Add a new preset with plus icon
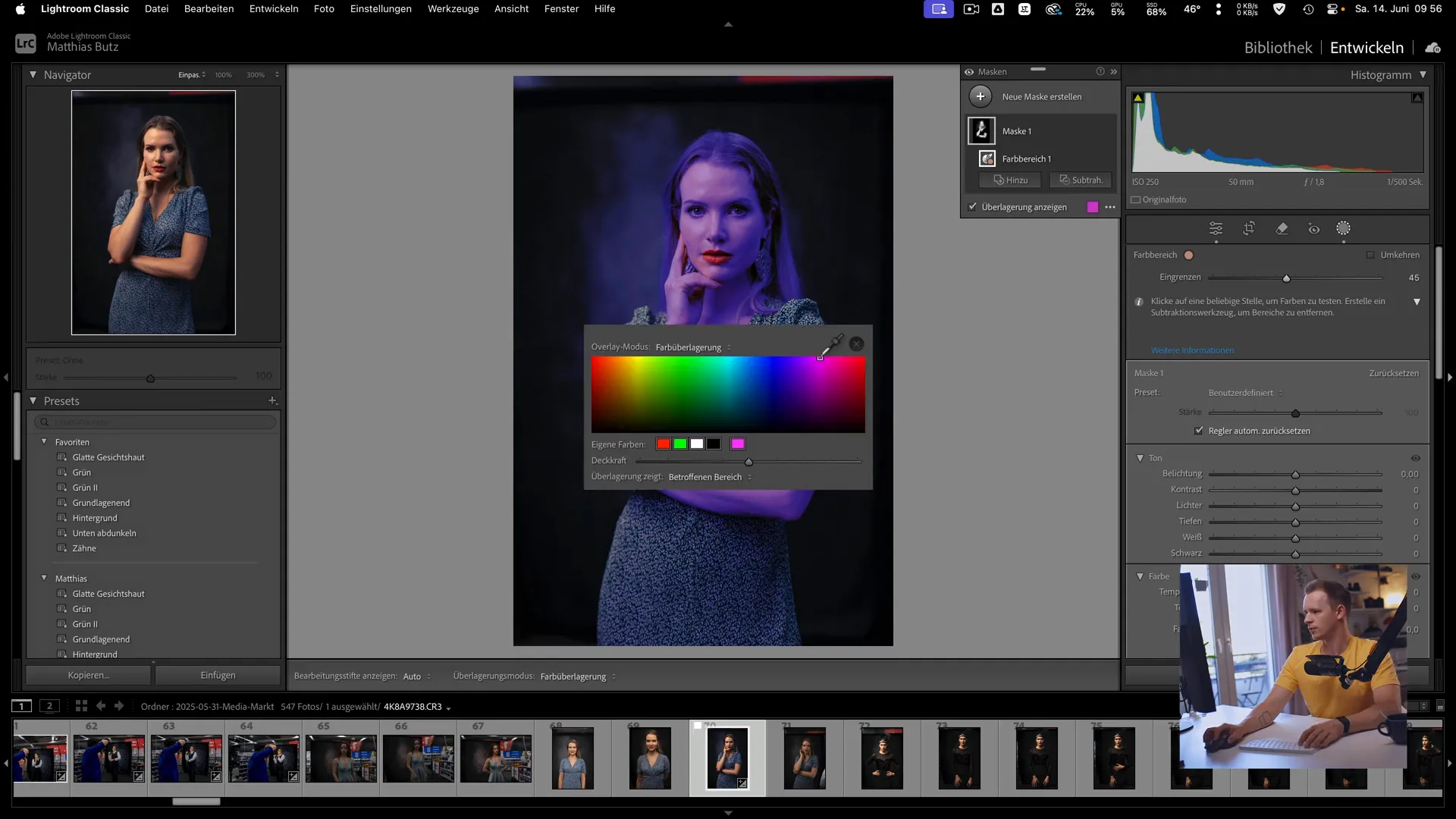Viewport: 1456px width, 819px height. click(x=272, y=400)
